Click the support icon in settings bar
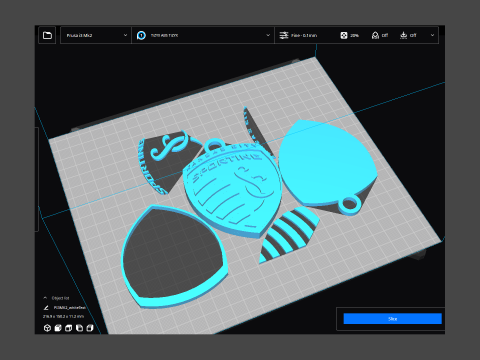Viewport: 480px width, 360px height. coord(375,35)
